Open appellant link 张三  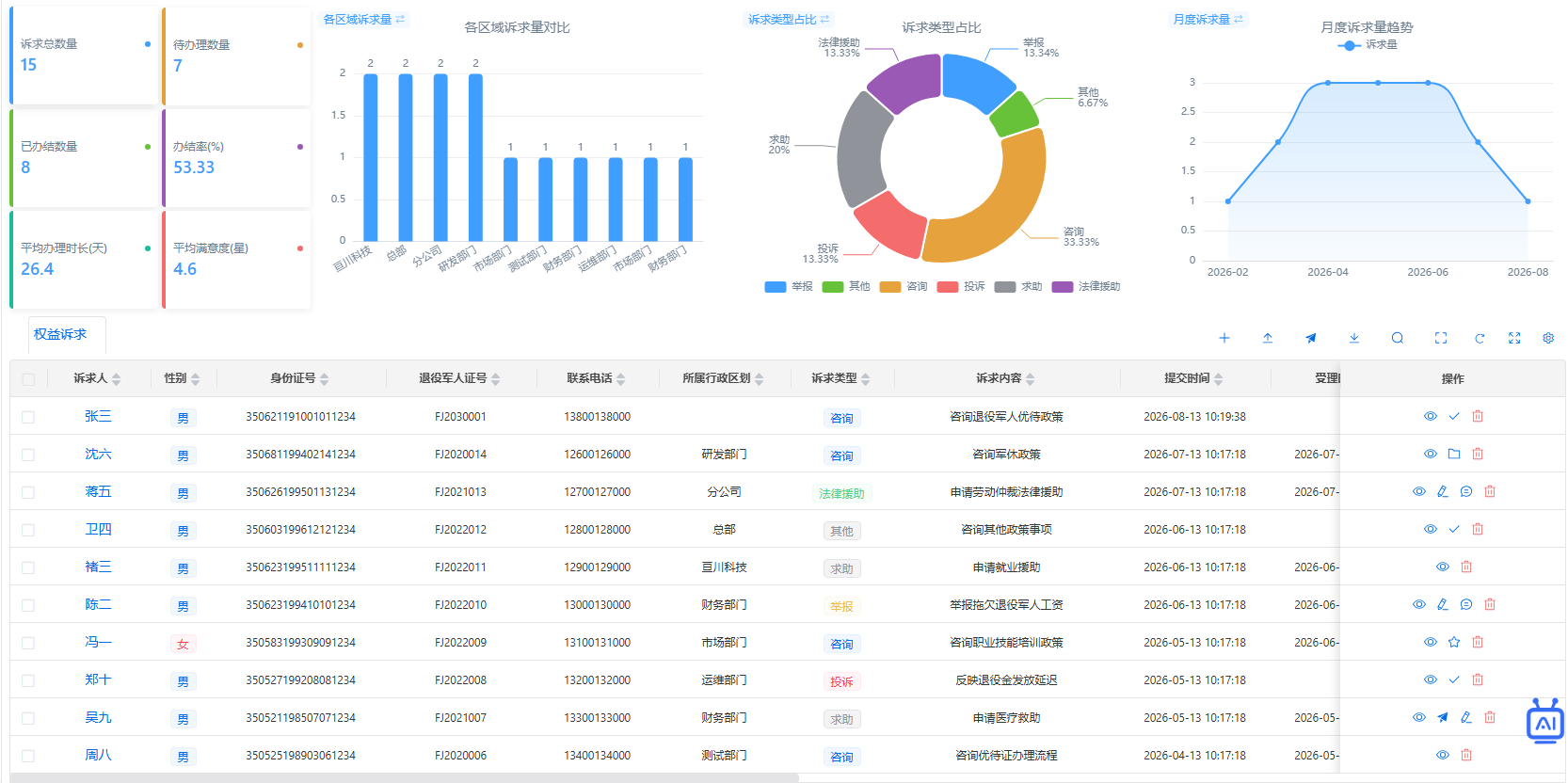tap(98, 416)
